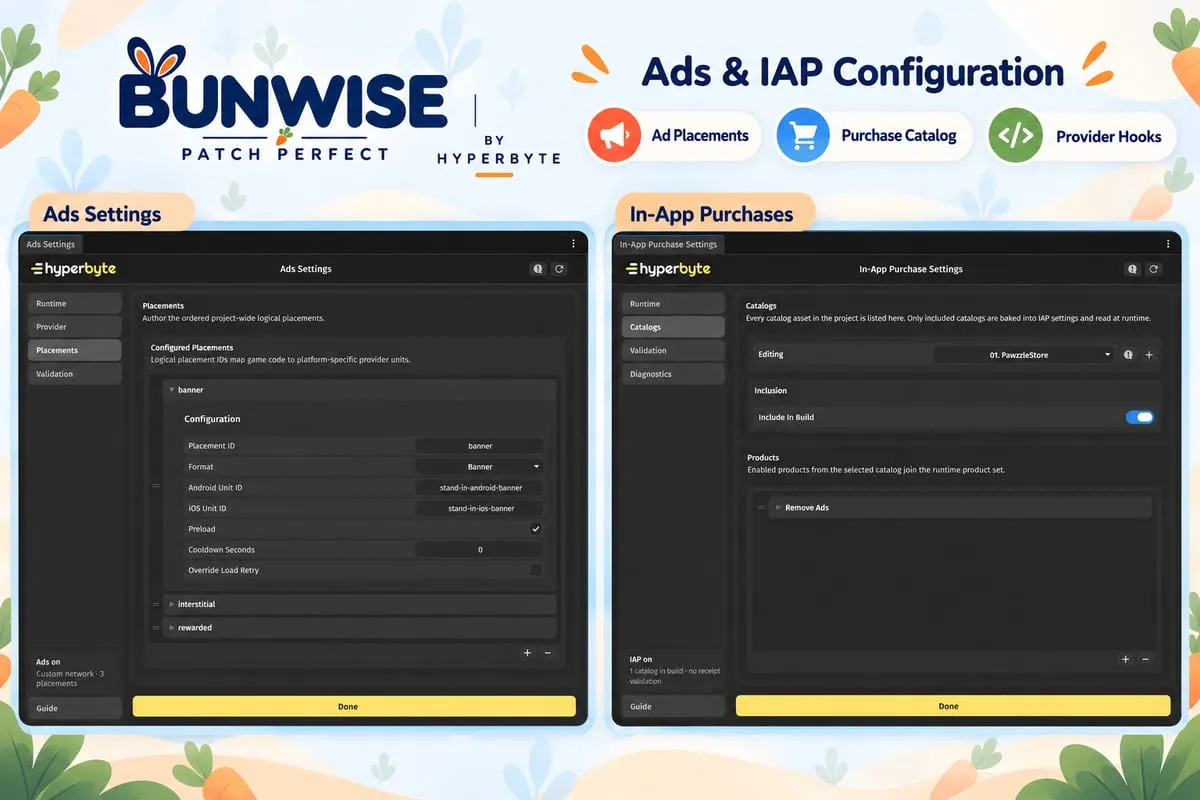Image resolution: width=1200 pixels, height=800 pixels.
Task: Click the hyperbyte logo in In-App Purchase window
Action: tap(668, 269)
